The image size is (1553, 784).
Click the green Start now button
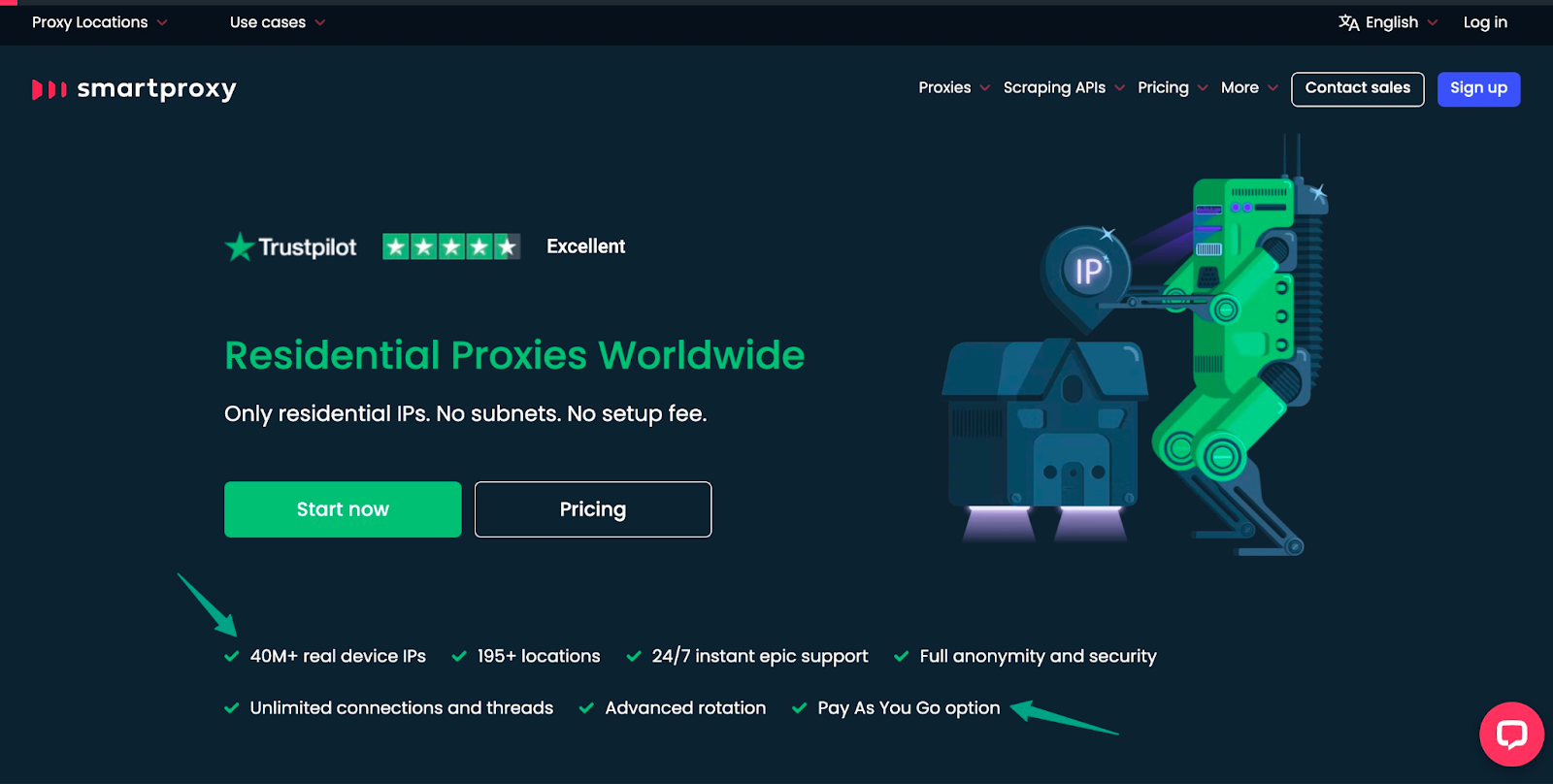(343, 509)
